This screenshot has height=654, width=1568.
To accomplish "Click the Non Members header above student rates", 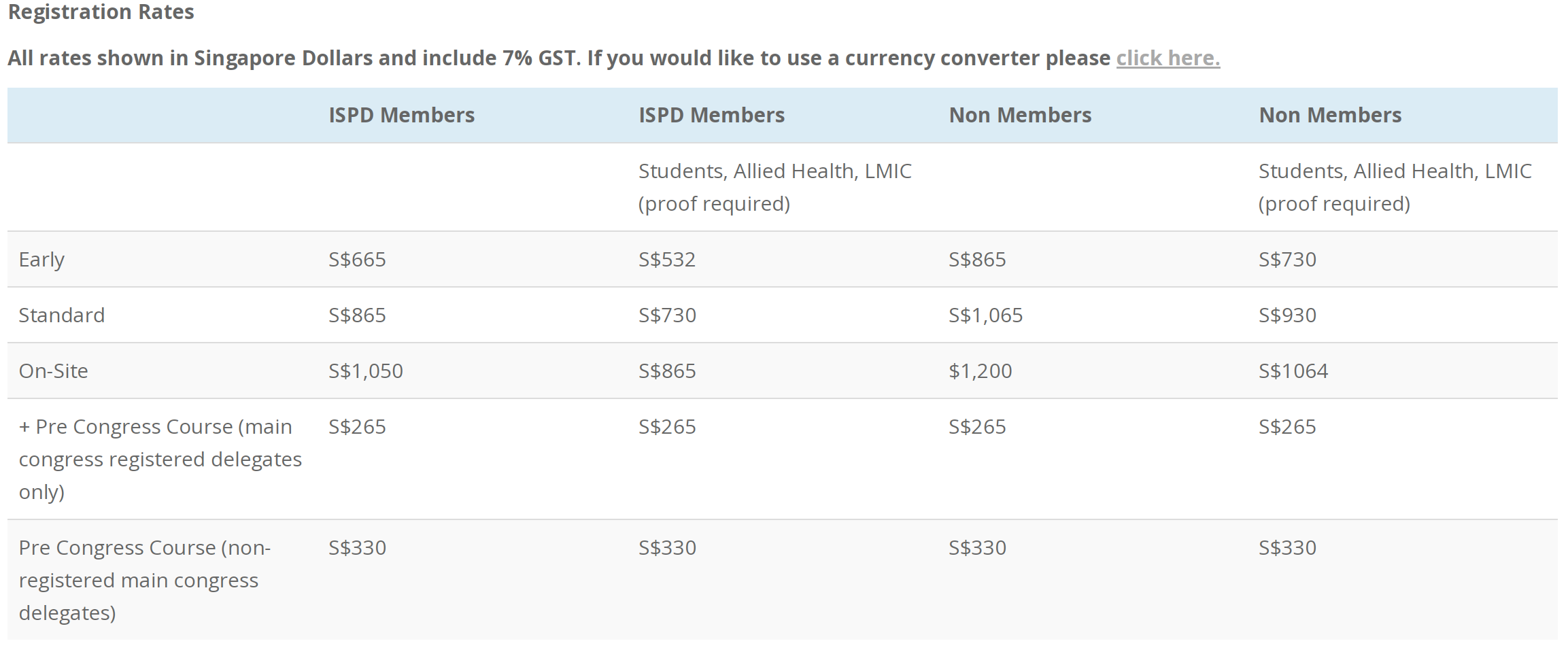I will [x=1330, y=116].
